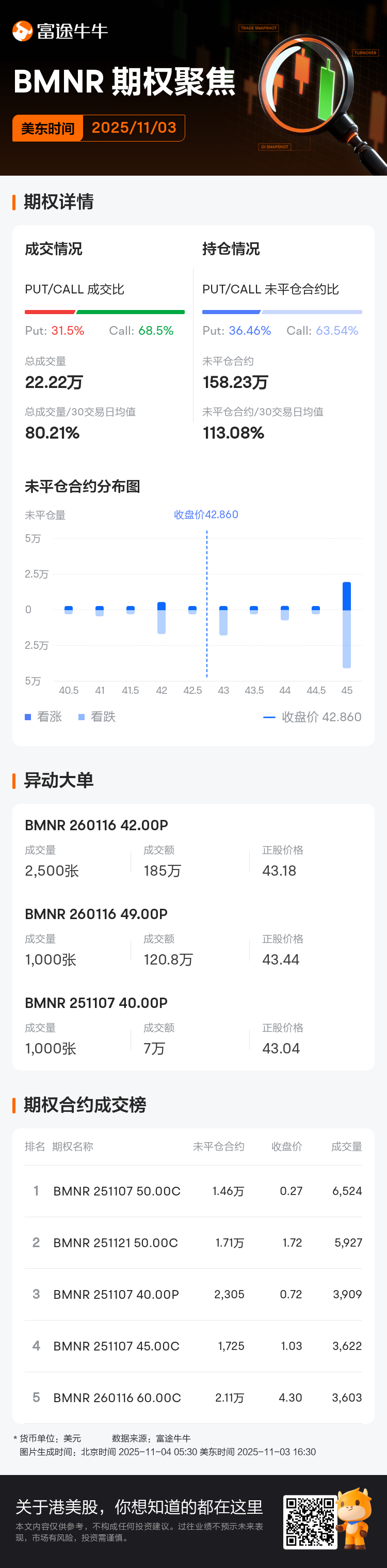Click the blue 看涨 legend square
387x1568 pixels.
(x=28, y=717)
